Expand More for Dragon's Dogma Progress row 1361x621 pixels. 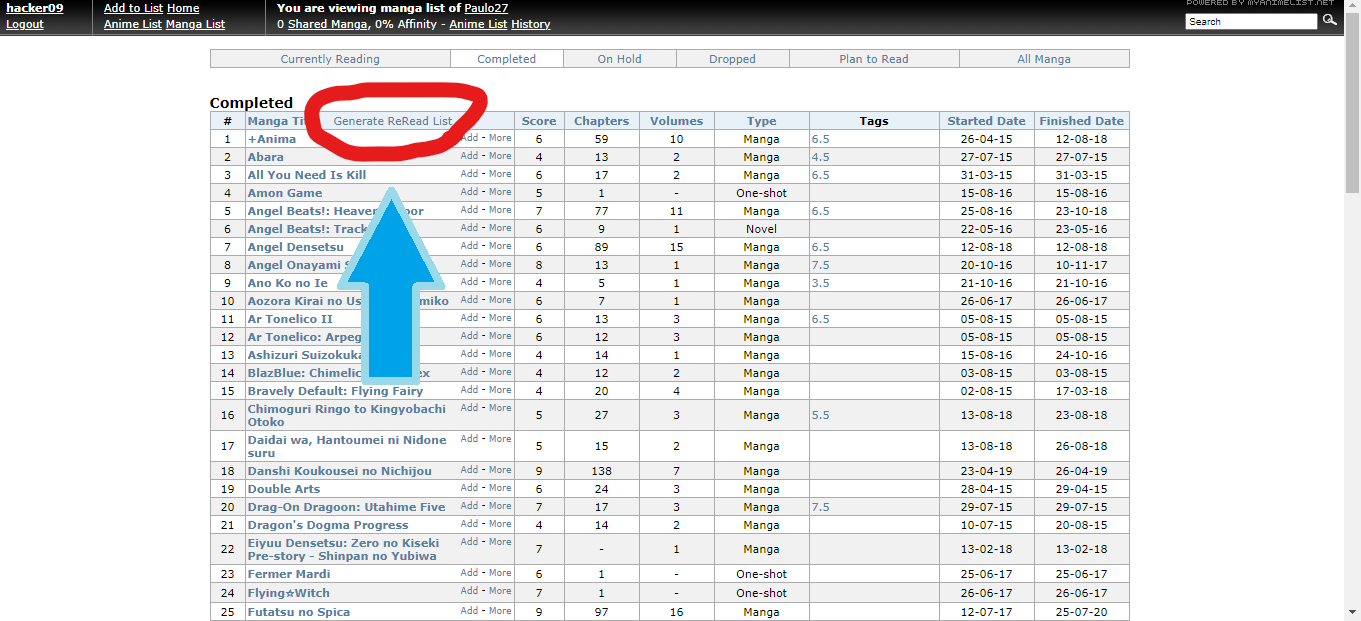pyautogui.click(x=500, y=524)
